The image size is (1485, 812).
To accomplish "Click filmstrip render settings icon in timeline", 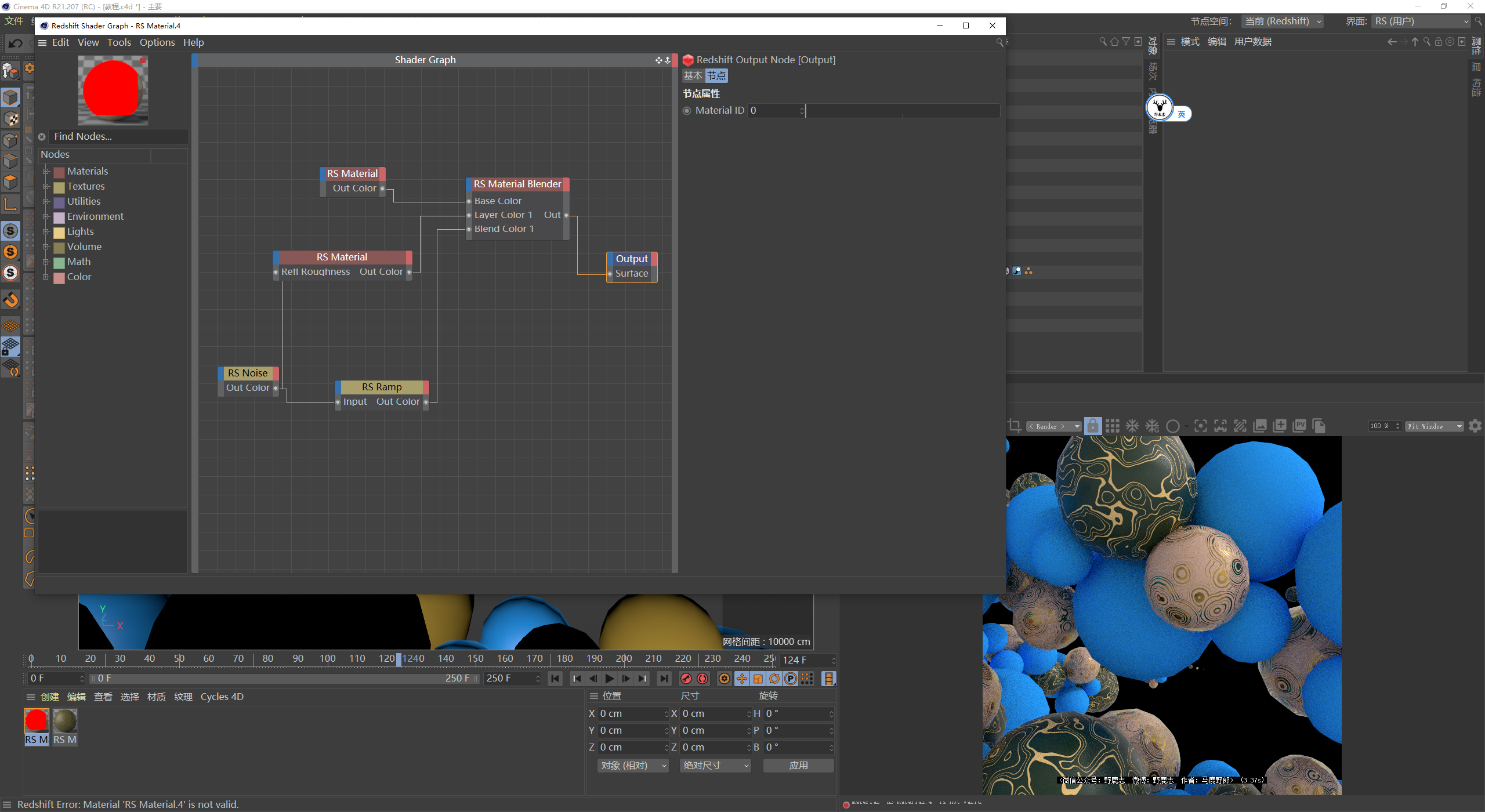I will [829, 679].
